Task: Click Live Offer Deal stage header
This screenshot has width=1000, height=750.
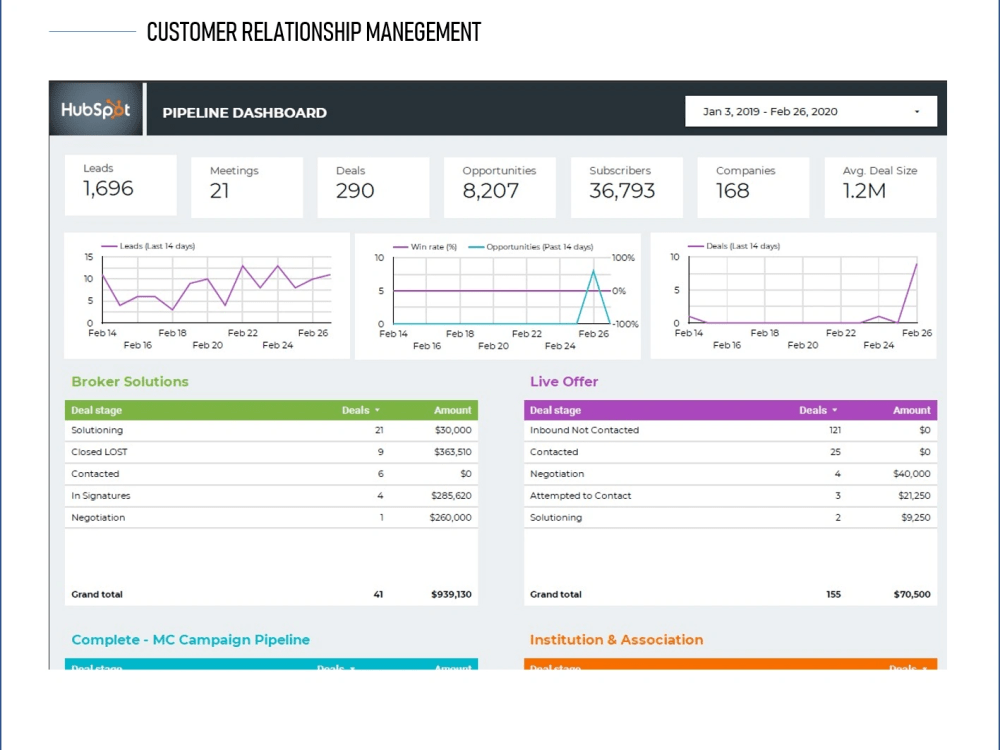Action: [555, 410]
